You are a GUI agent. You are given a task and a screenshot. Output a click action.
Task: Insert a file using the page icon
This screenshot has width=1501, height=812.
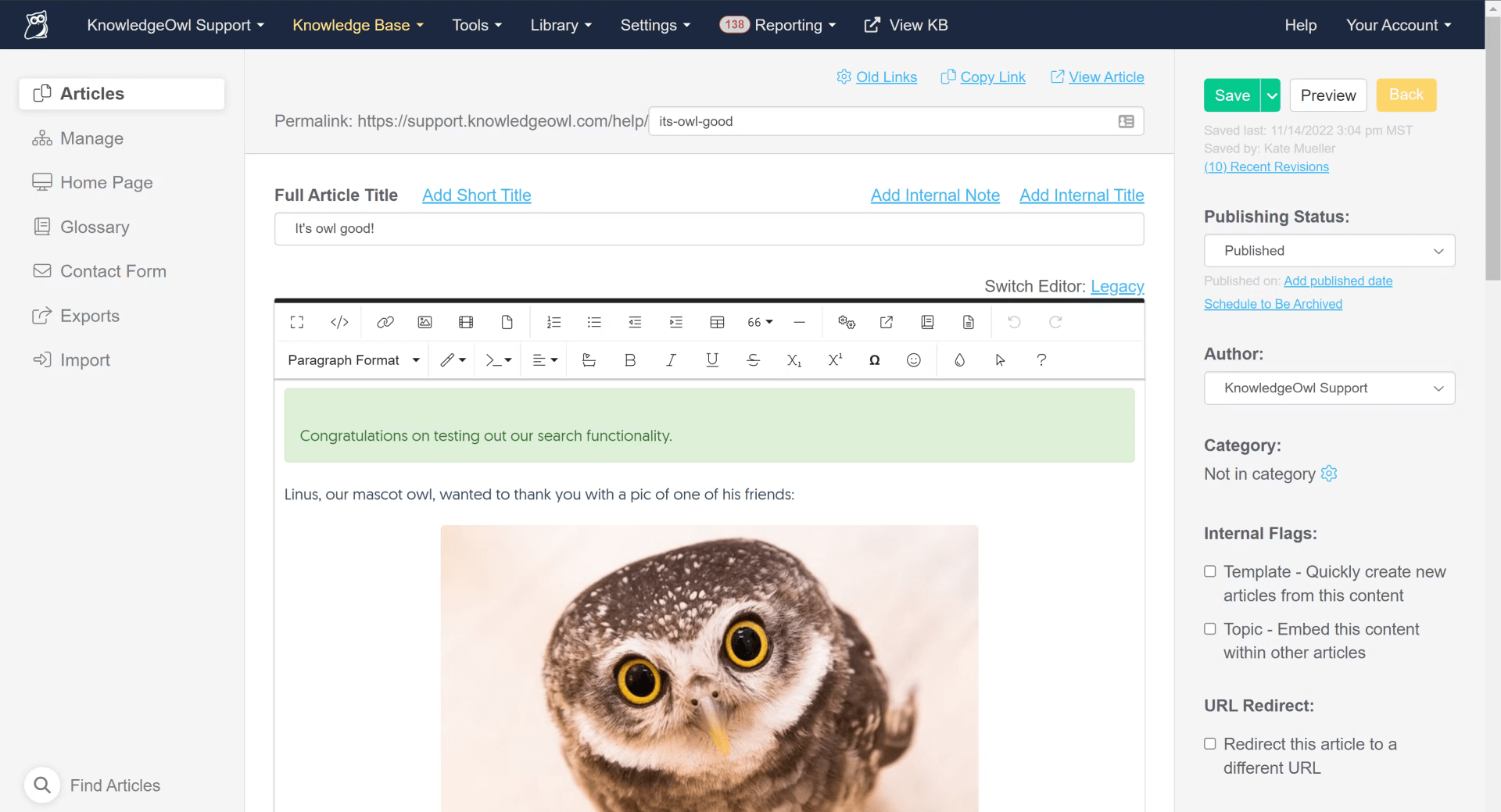(507, 322)
